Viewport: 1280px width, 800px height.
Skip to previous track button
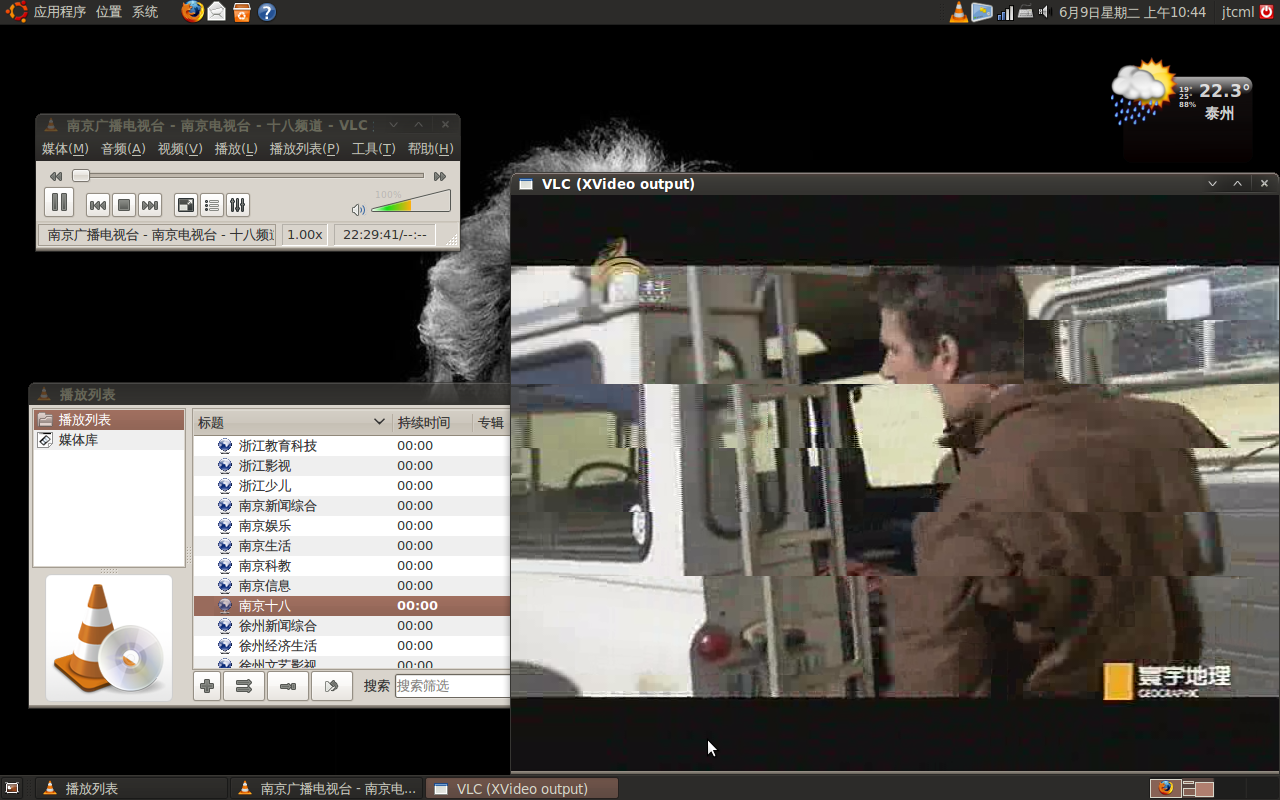coord(98,205)
